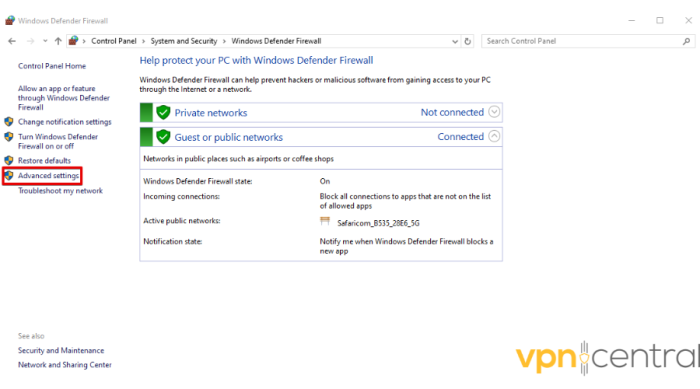Minimize the Windows Defender Firewall window
The height and width of the screenshot is (389, 700).
pos(632,21)
